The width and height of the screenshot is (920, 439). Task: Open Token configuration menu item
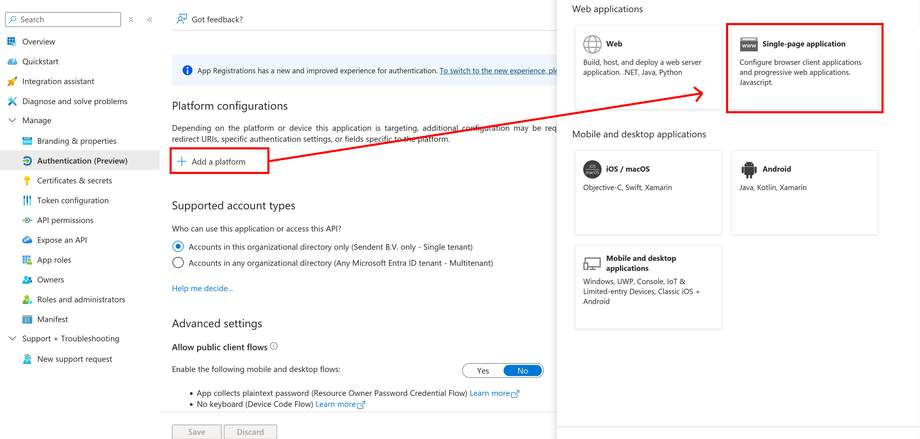(x=73, y=201)
